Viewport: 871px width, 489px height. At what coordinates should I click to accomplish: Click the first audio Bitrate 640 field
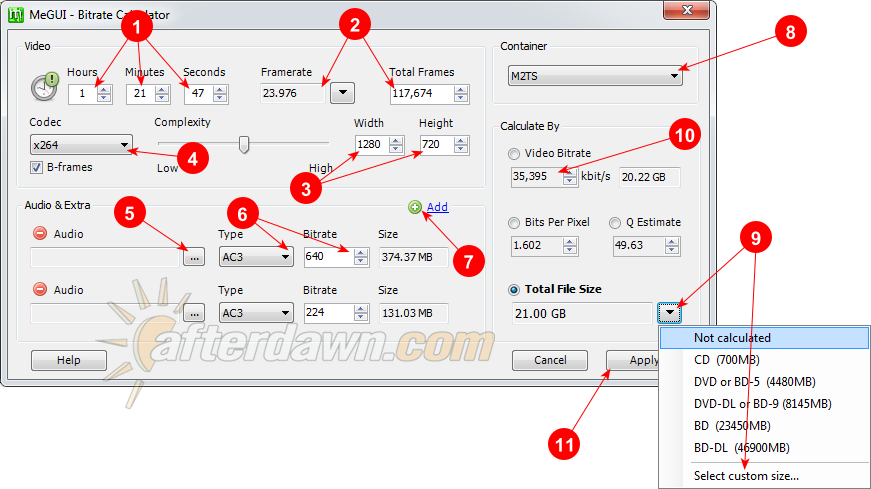click(328, 256)
